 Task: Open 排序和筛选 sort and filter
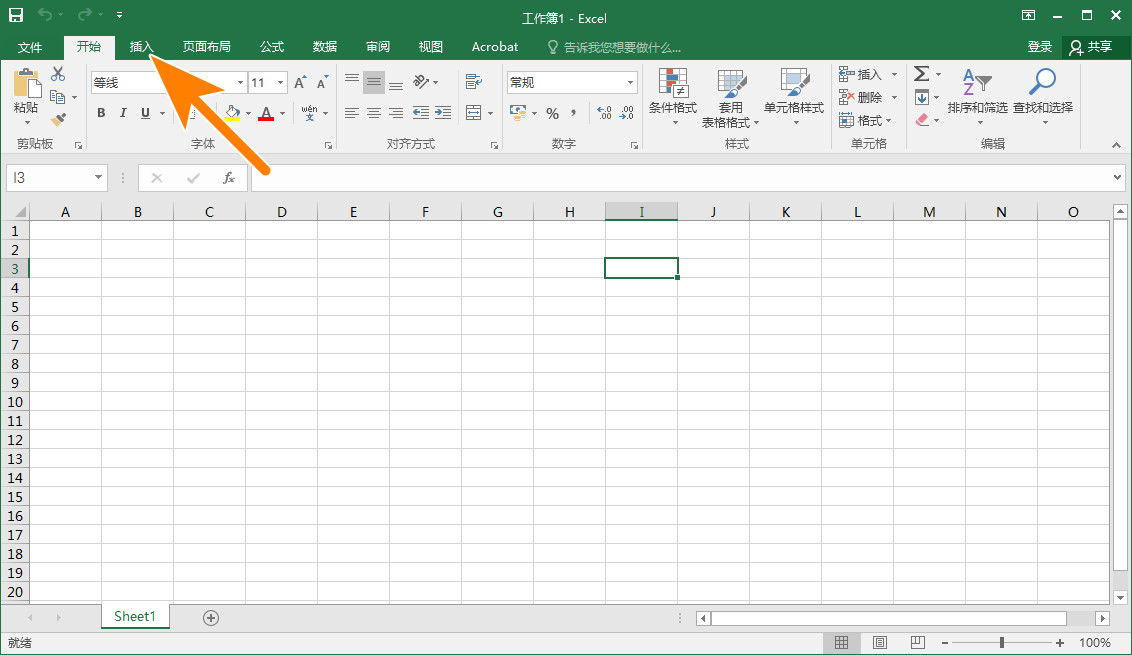pos(978,95)
